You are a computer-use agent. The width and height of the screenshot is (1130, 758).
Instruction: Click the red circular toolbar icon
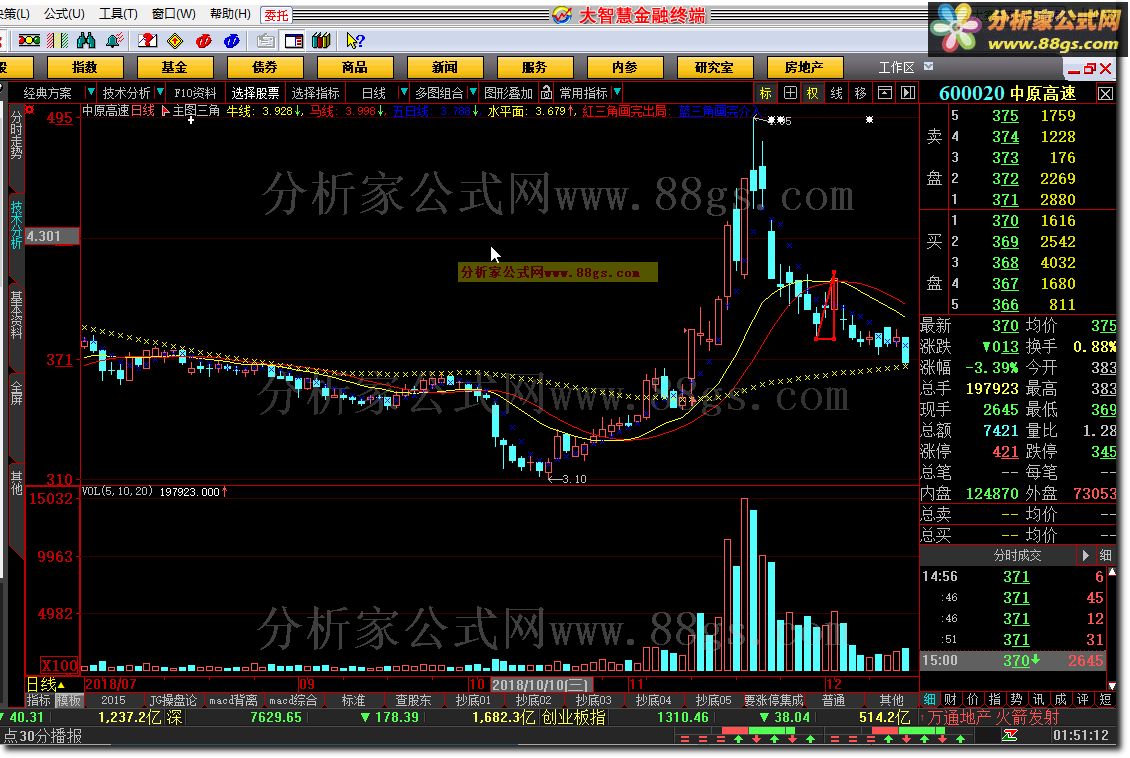(203, 41)
